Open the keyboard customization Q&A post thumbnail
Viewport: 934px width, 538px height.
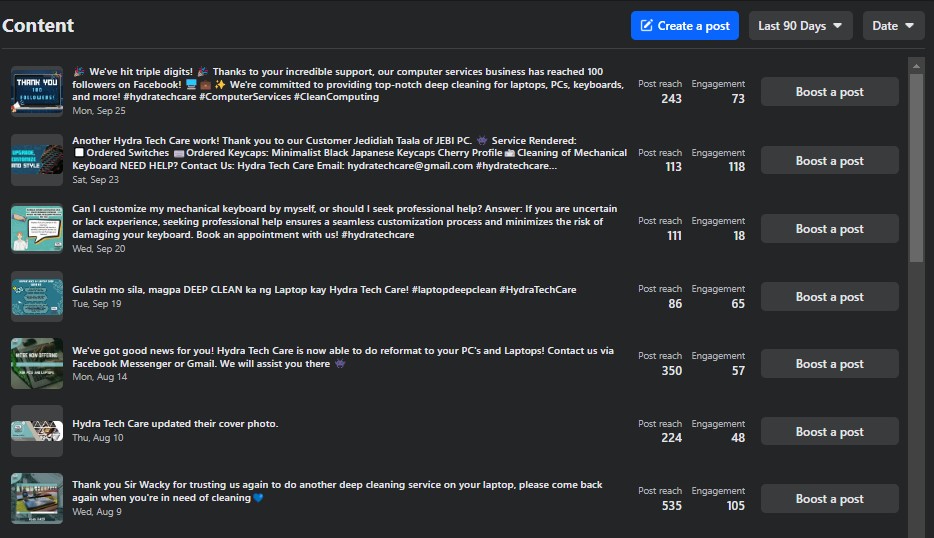tap(37, 229)
